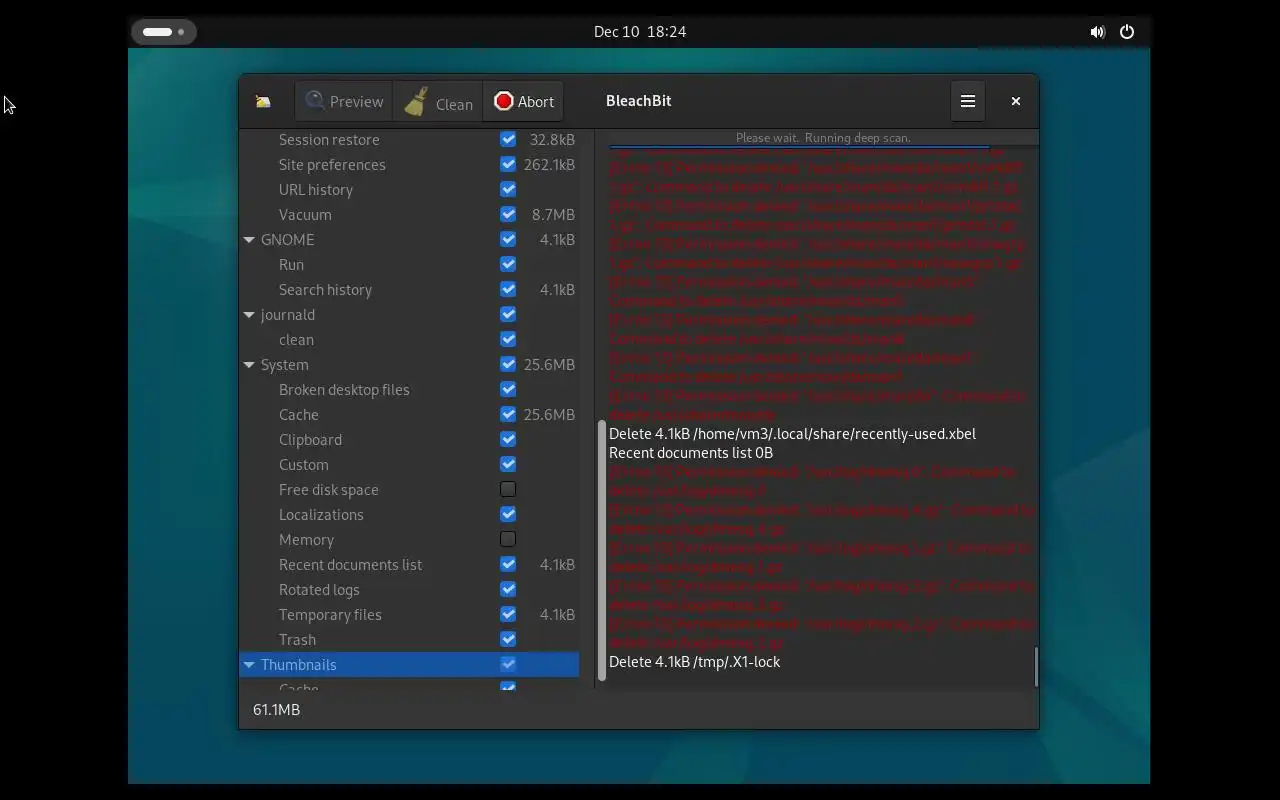
Task: Toggle the Custom checkbox
Action: pyautogui.click(x=508, y=464)
